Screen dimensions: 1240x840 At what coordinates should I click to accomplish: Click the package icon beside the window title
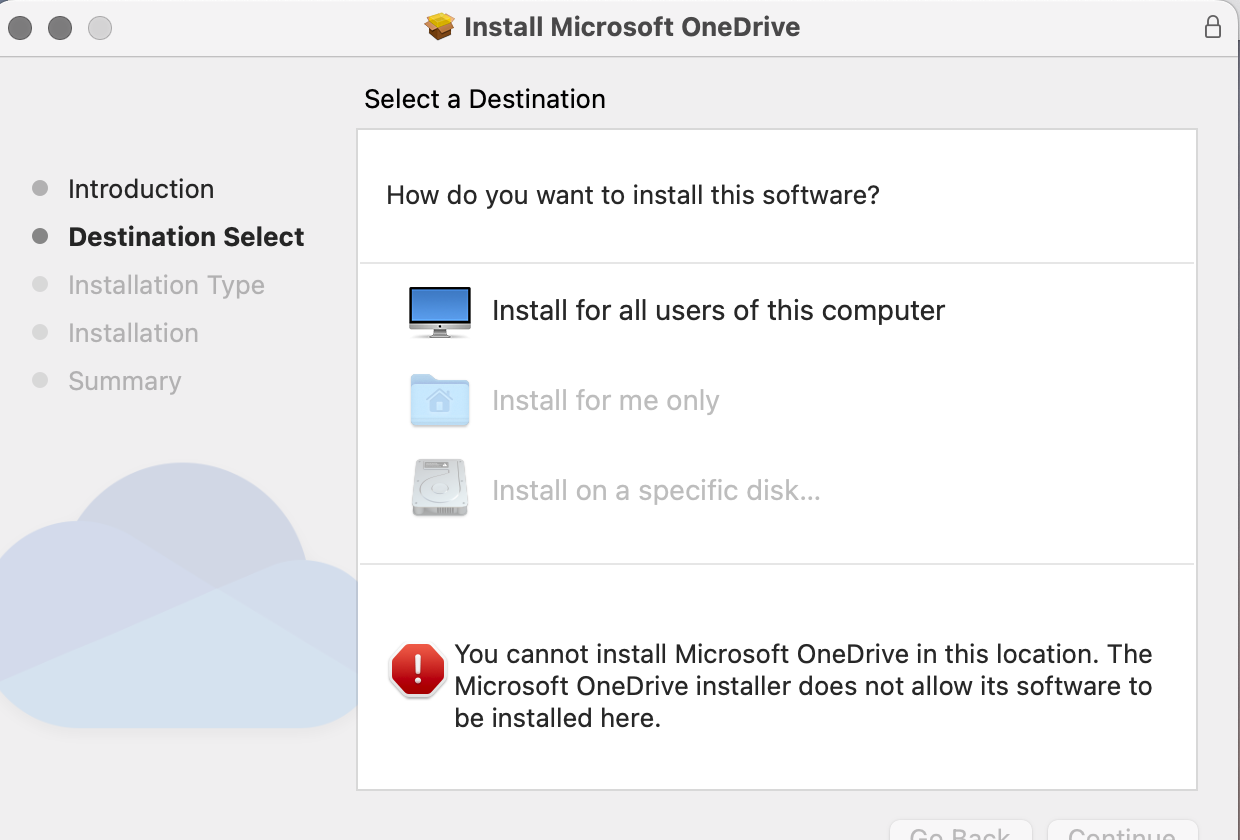click(x=440, y=27)
